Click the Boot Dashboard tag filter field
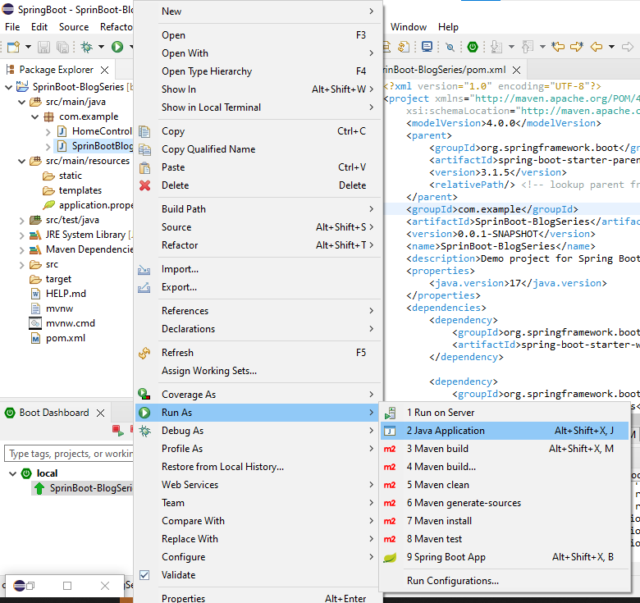This screenshot has height=603, width=640. coord(69,454)
